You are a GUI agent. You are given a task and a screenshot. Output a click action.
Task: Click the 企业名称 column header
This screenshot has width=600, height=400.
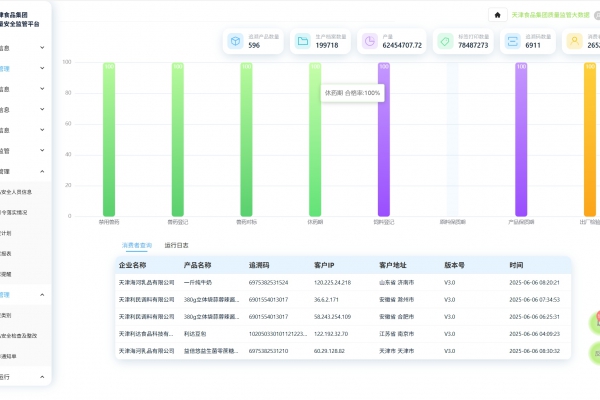pyautogui.click(x=132, y=265)
